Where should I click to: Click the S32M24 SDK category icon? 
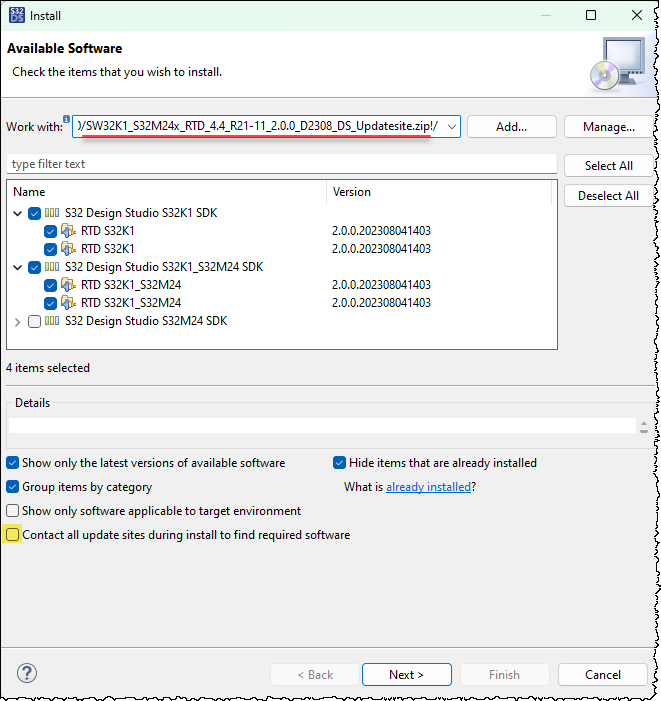coord(52,321)
